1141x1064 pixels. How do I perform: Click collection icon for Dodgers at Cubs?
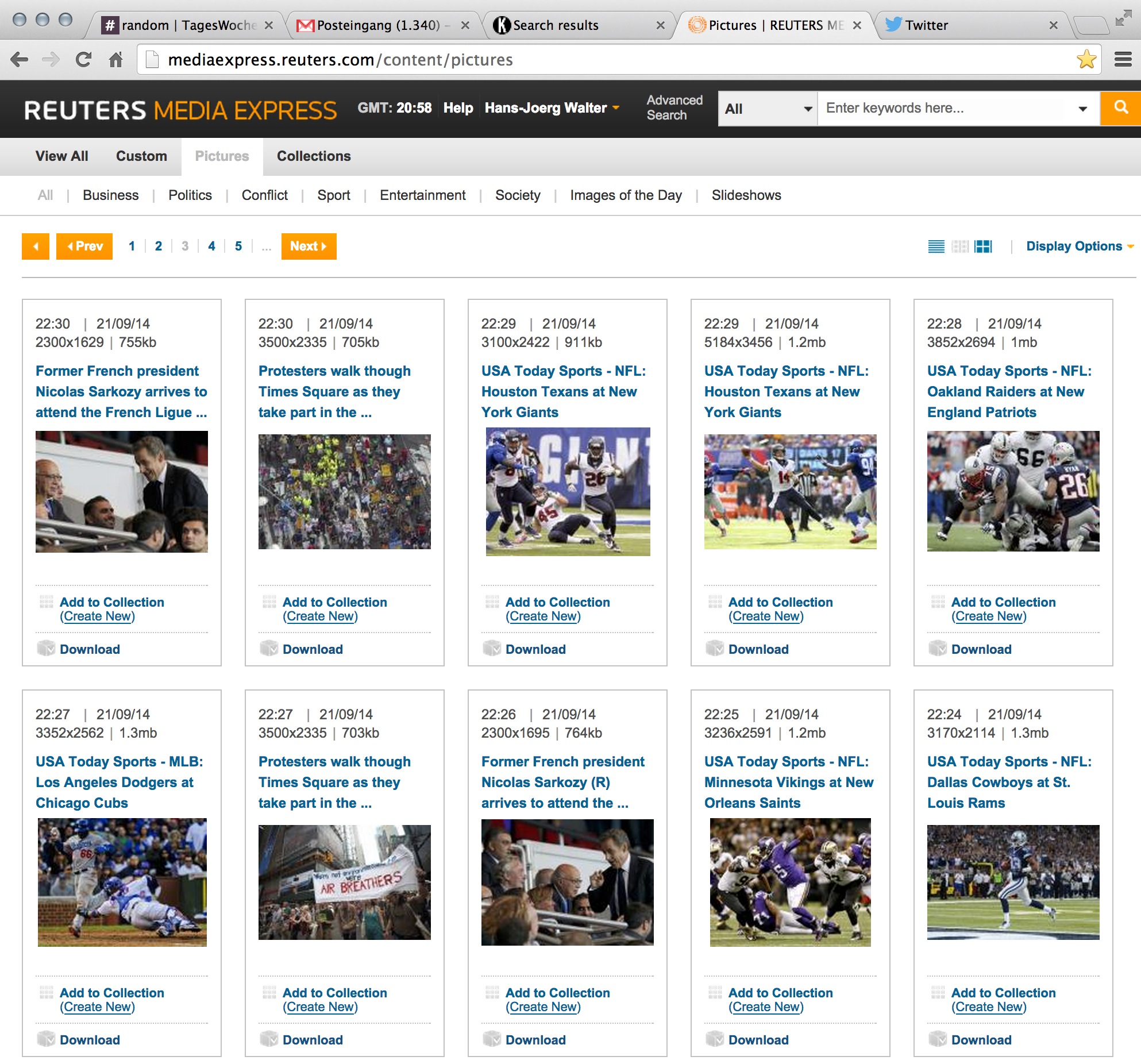[47, 992]
